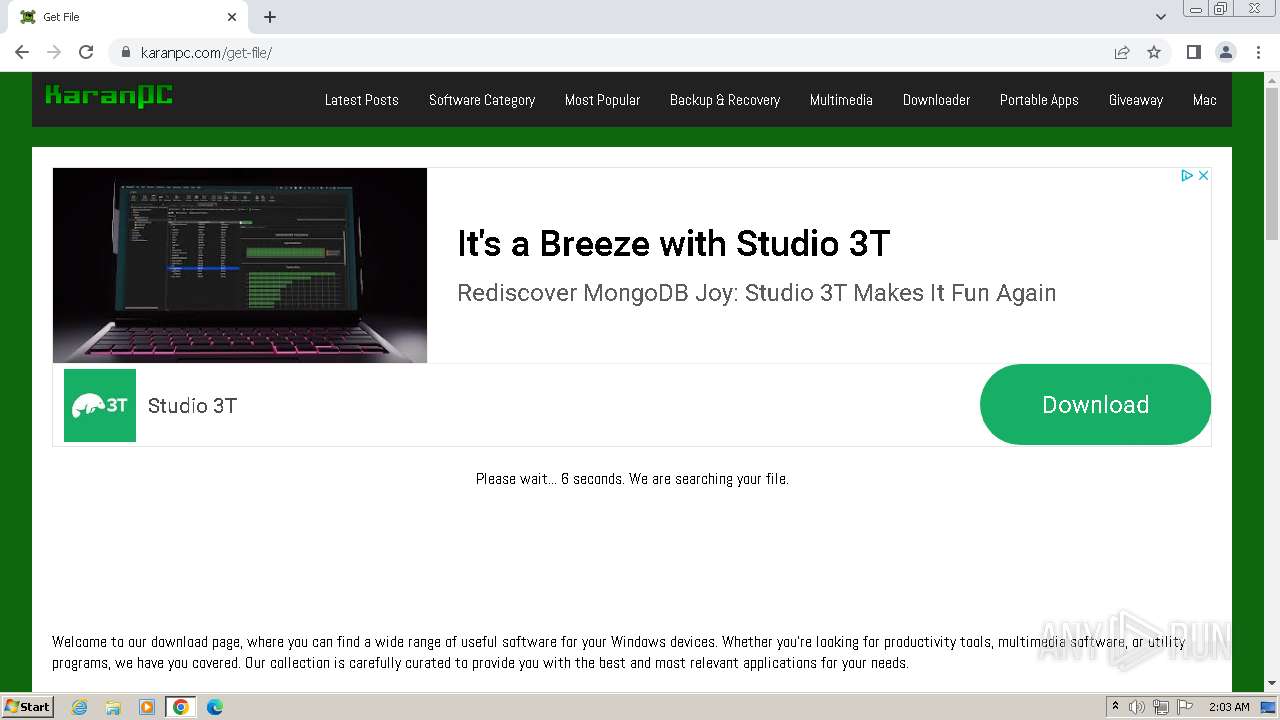Screen dimensions: 1280x720
Task: Switch to Chrome taskbar icon
Action: click(x=181, y=707)
